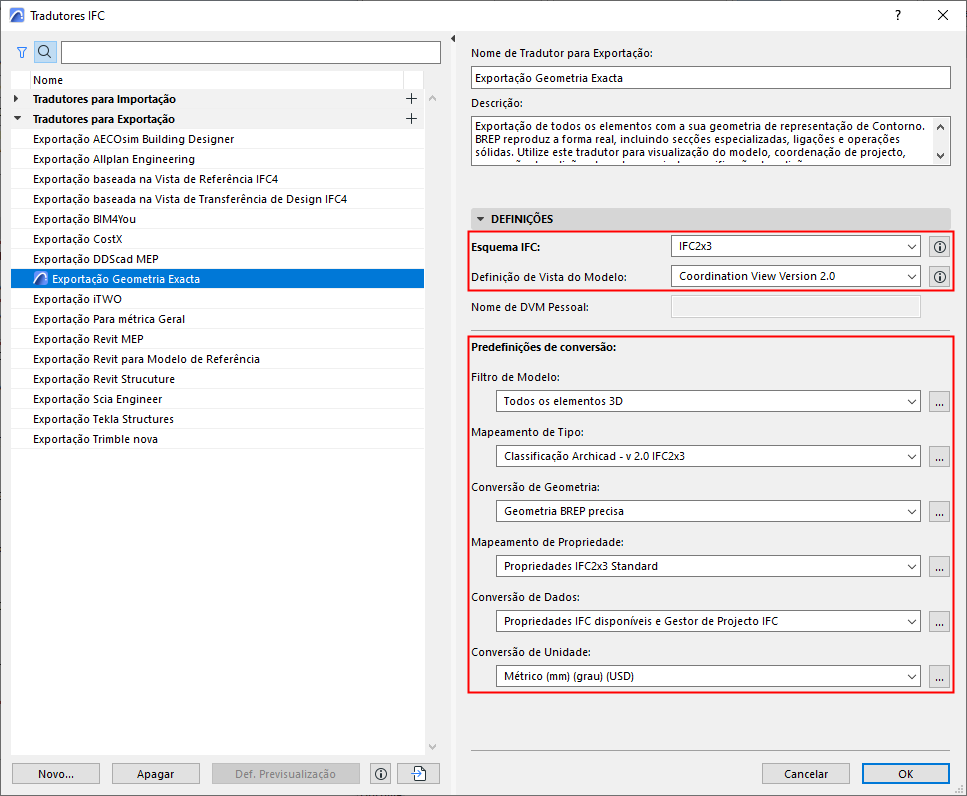
Task: Select Exportação Revit MEP translator
Action: click(x=218, y=339)
